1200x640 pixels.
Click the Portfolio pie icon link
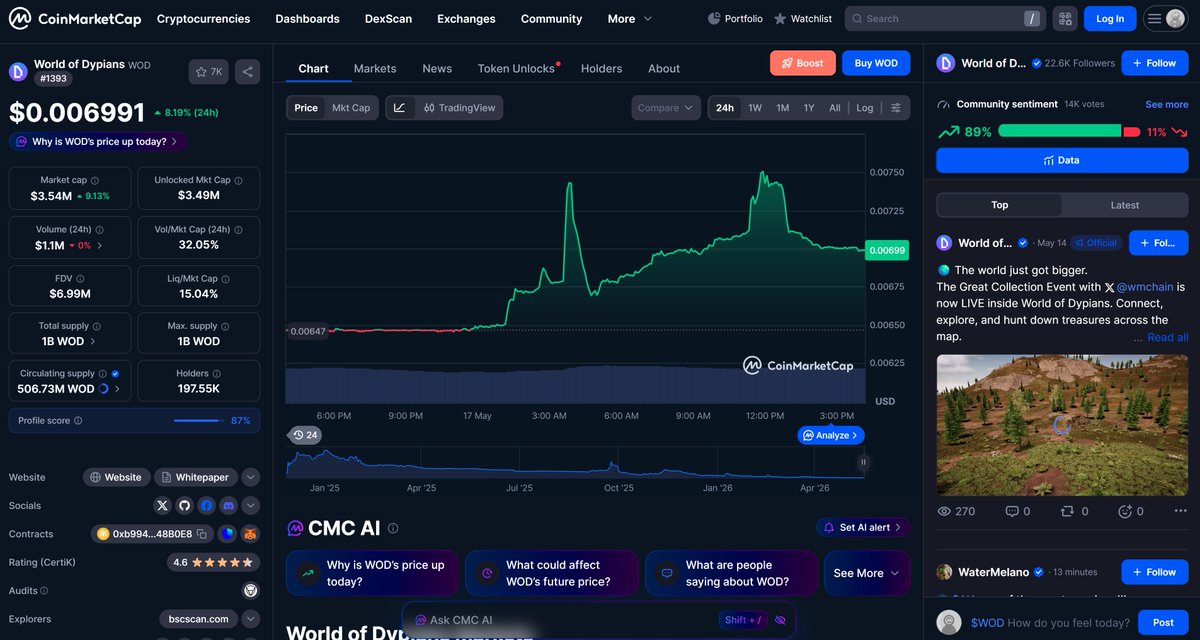click(735, 18)
